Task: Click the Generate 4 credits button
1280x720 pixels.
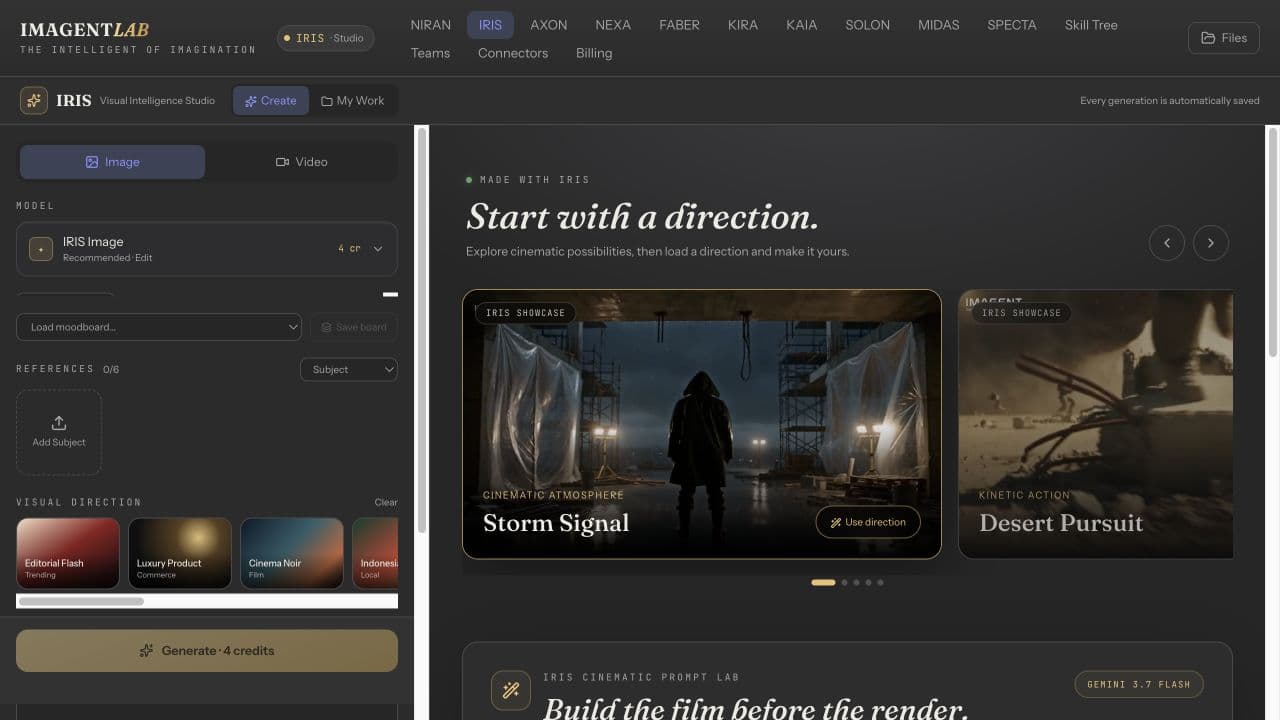Action: click(x=207, y=650)
